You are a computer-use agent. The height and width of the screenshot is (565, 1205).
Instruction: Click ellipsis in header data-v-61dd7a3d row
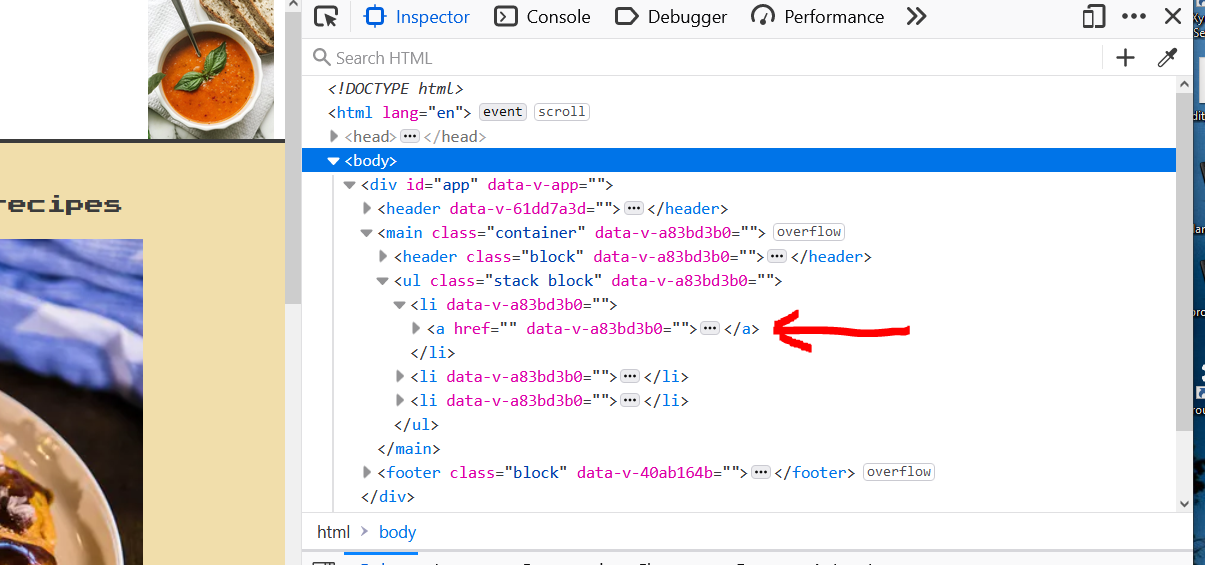coord(633,208)
